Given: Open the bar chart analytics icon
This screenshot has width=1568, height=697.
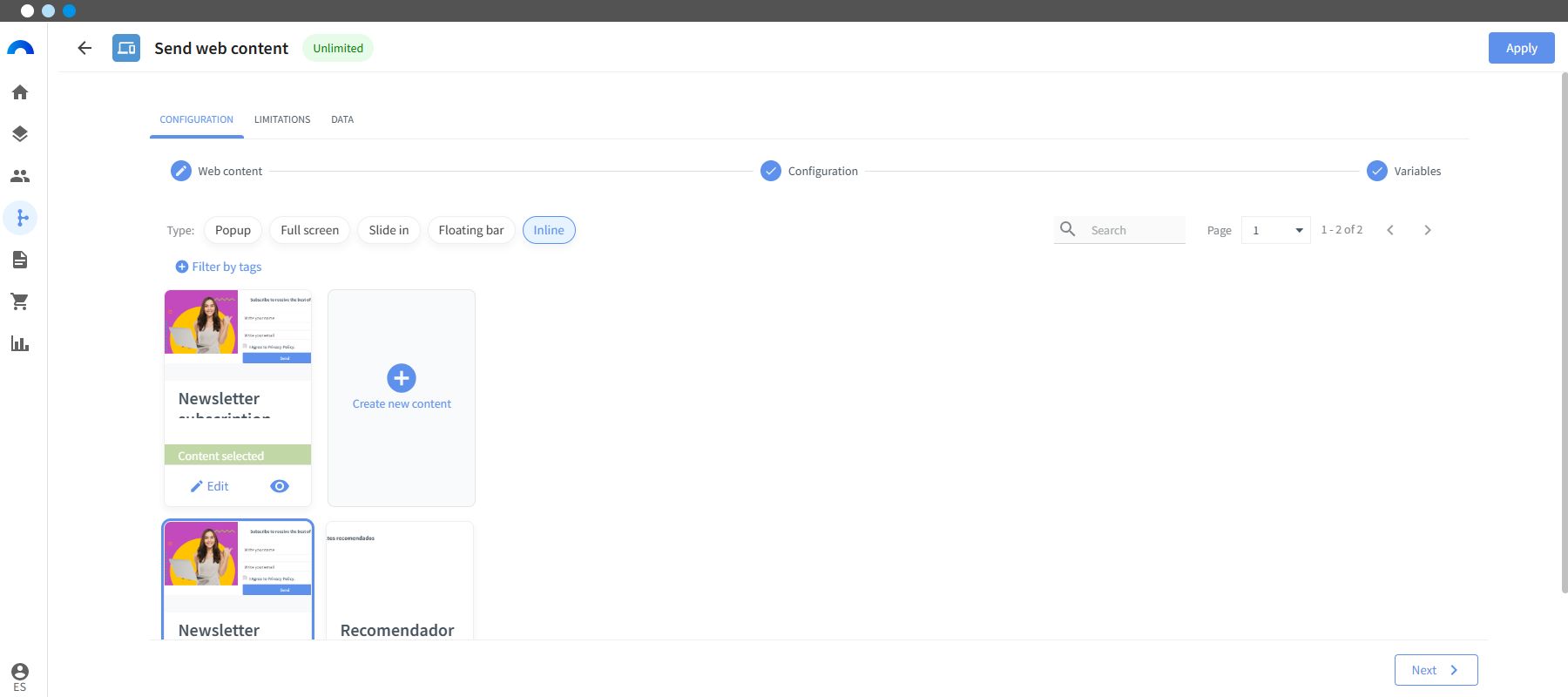Looking at the screenshot, I should 20,343.
